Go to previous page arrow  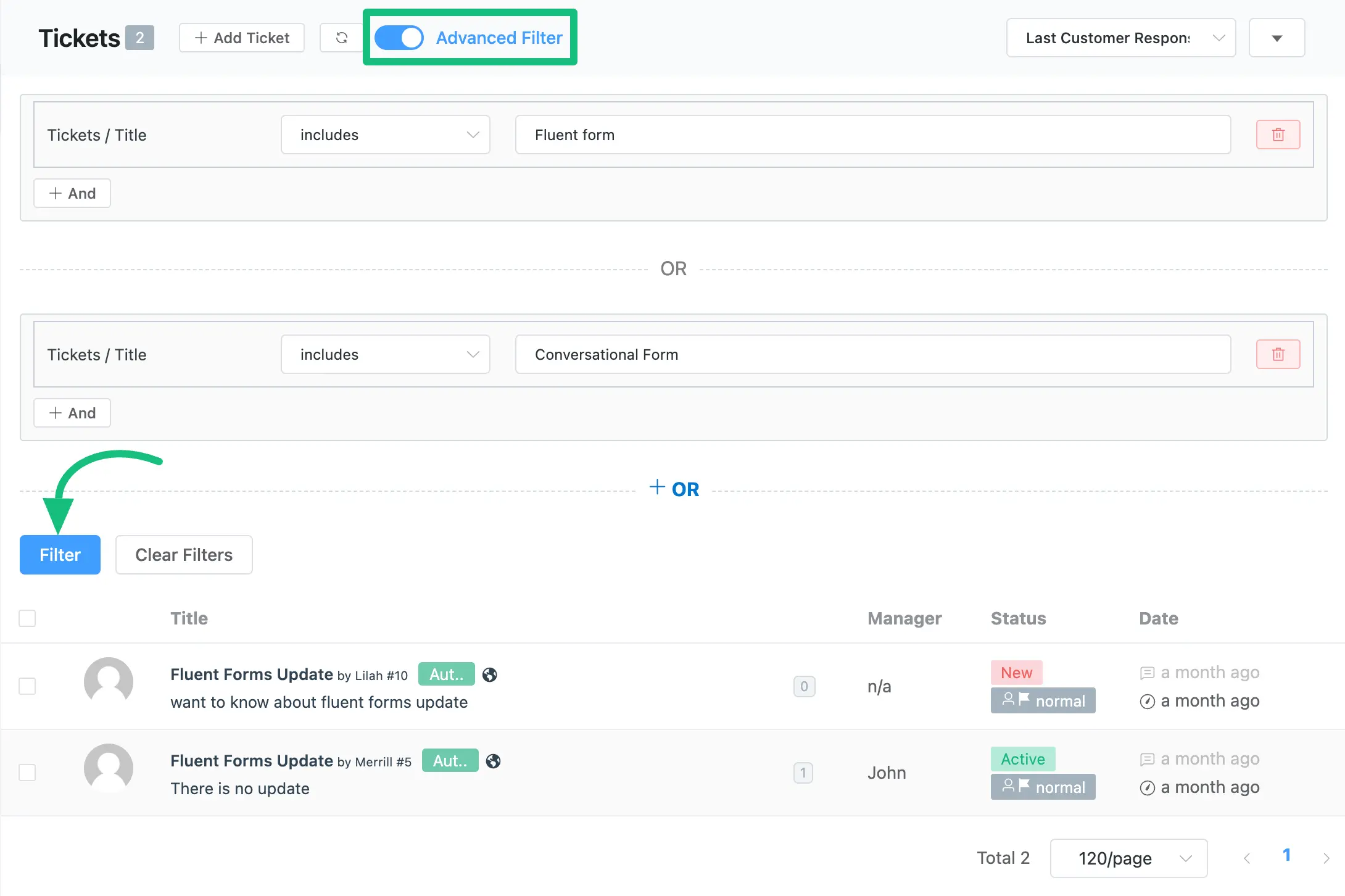point(1247,858)
